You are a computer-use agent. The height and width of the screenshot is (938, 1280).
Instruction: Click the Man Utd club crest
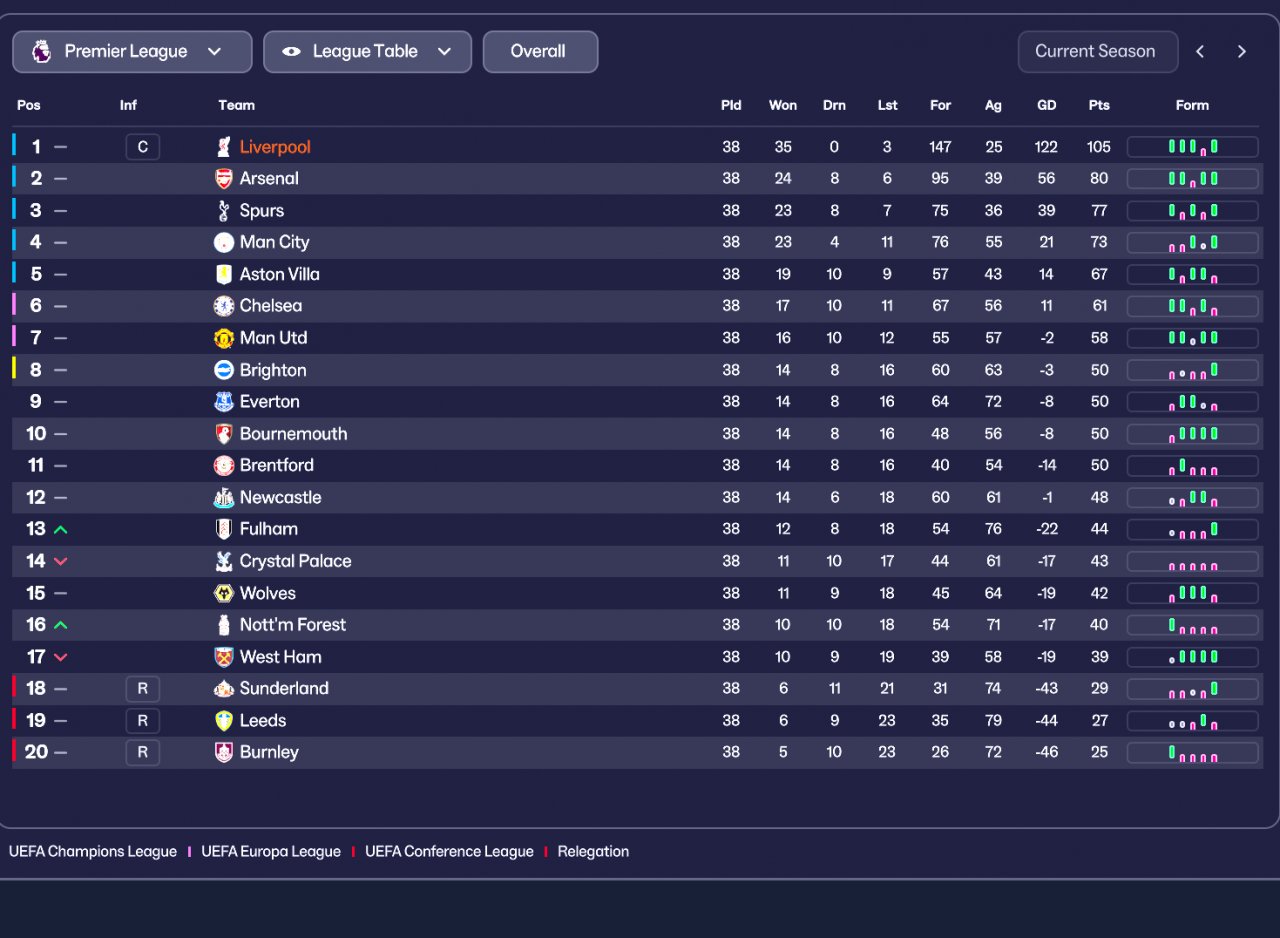[x=224, y=338]
